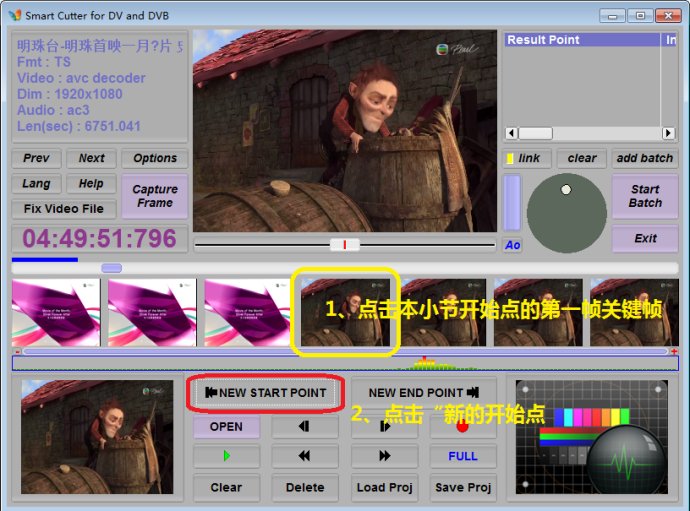Viewport: 690px width, 511px height.
Task: Click the Video : avc decoder info line
Action: (81, 78)
